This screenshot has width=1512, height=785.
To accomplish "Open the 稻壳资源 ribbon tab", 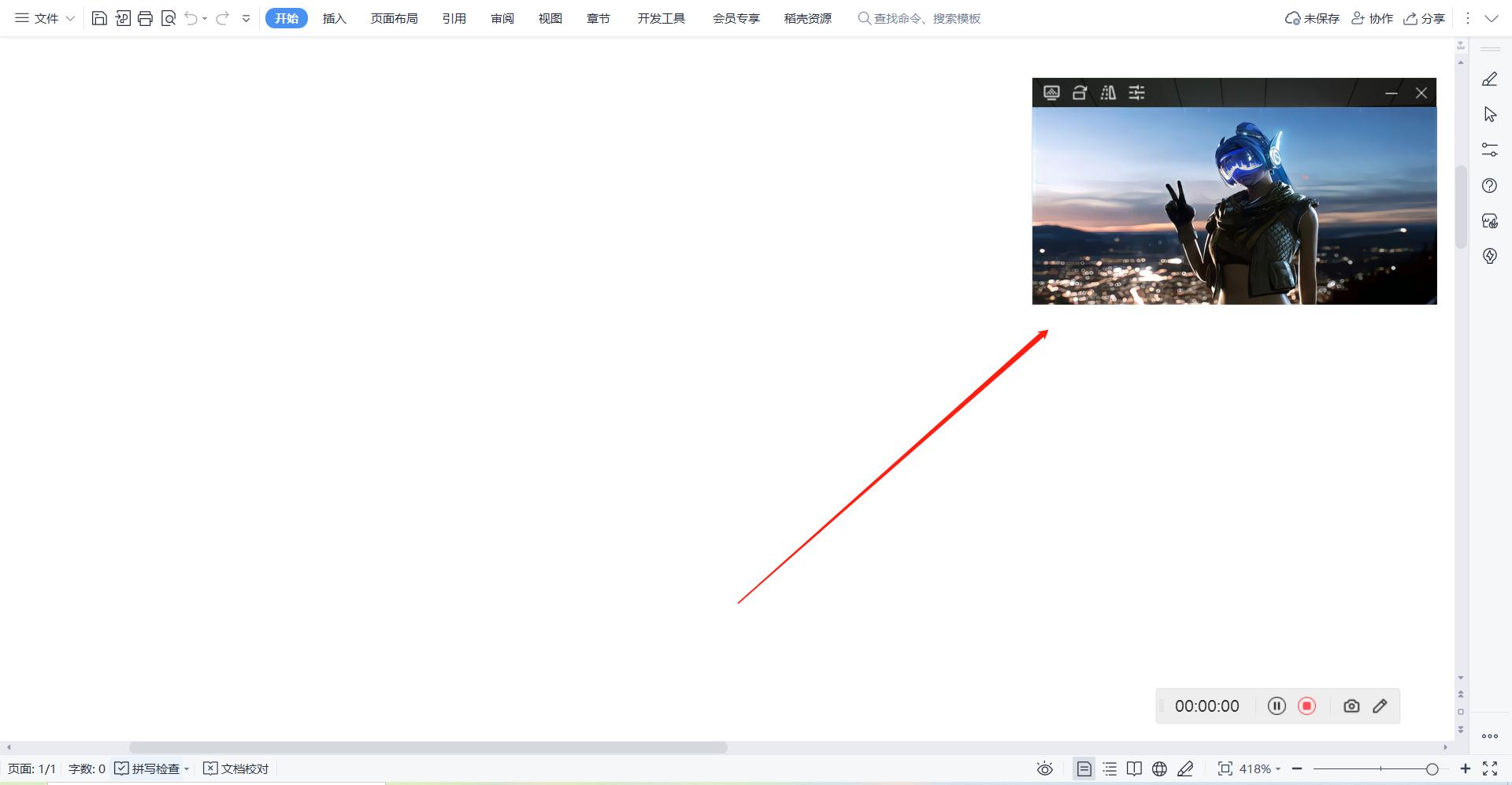I will pos(806,18).
